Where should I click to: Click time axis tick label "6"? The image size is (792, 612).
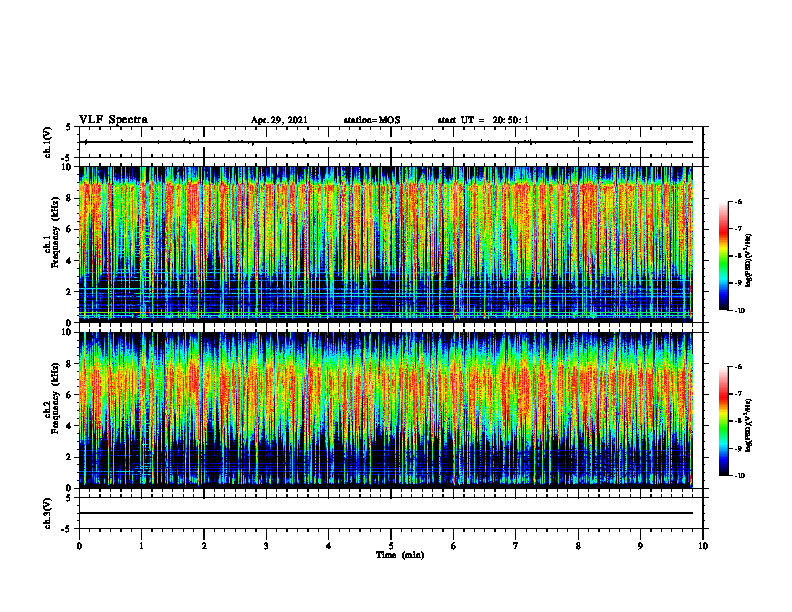454,546
